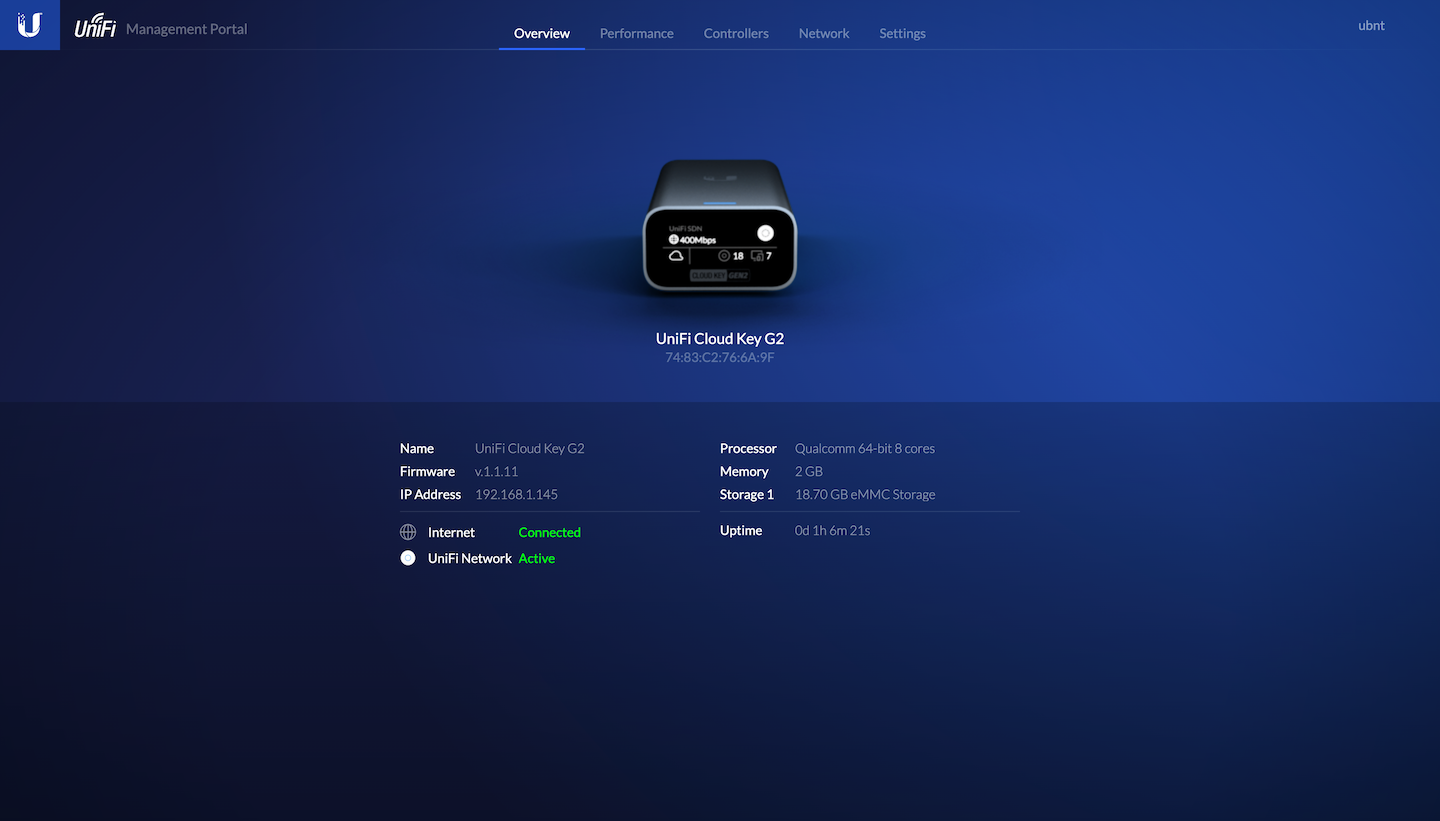Click the UniFi Network round status icon
Viewport: 1440px width, 821px height.
click(408, 558)
